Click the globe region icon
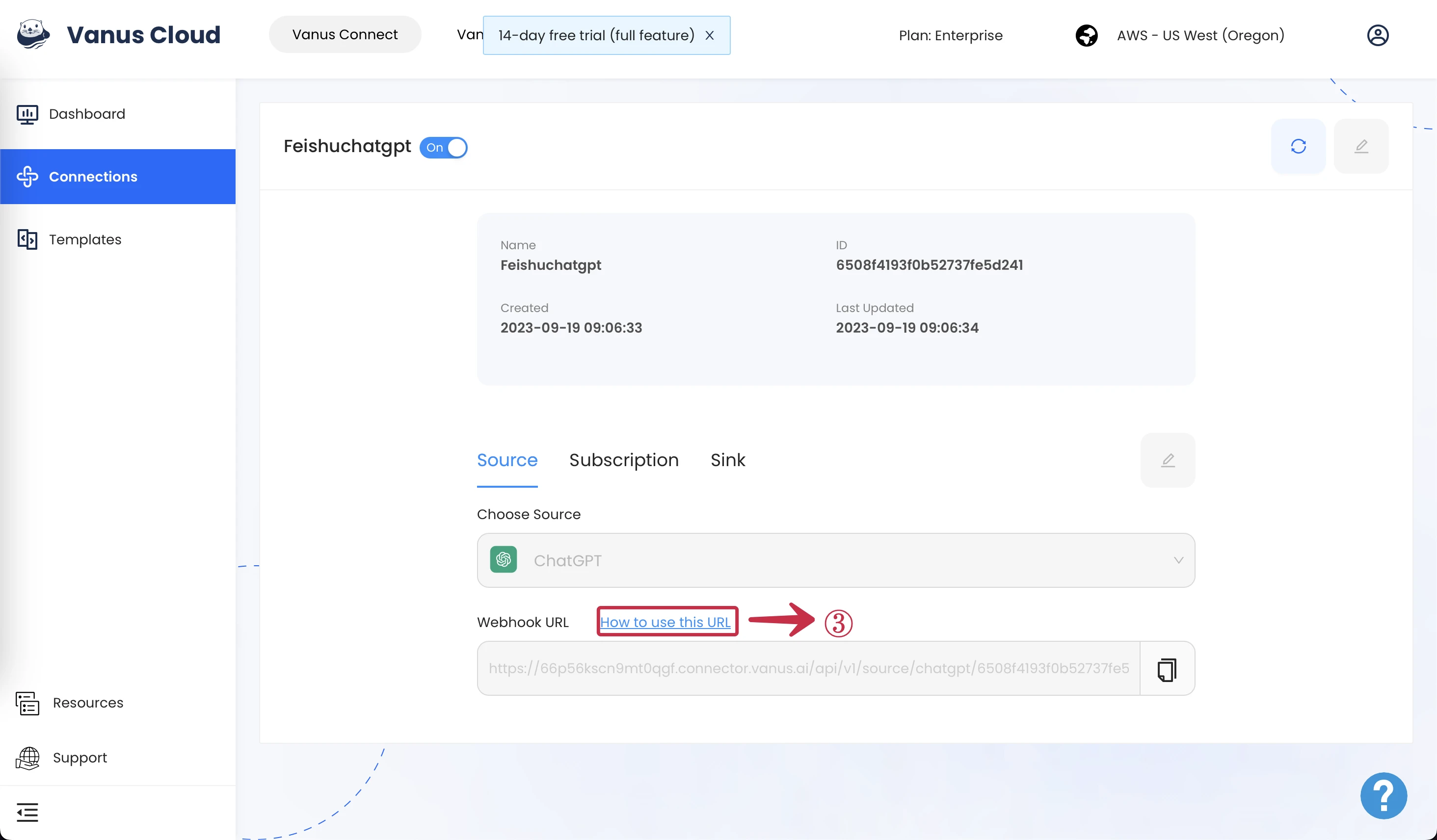Image resolution: width=1437 pixels, height=840 pixels. click(1086, 35)
